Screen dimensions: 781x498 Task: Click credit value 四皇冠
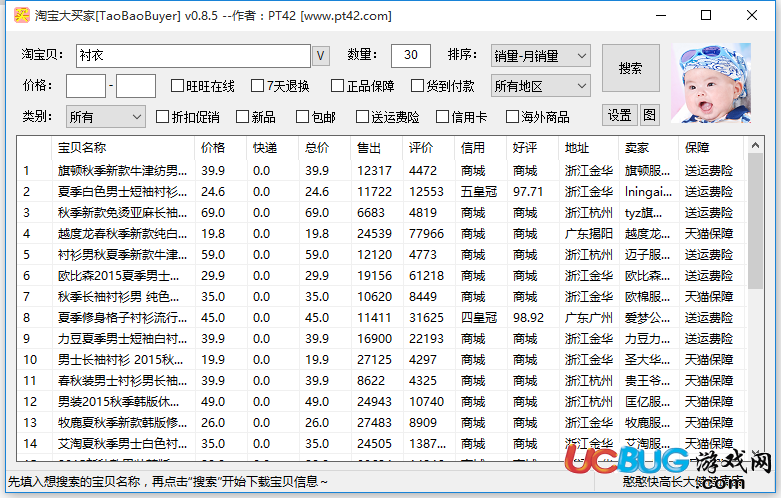click(479, 318)
